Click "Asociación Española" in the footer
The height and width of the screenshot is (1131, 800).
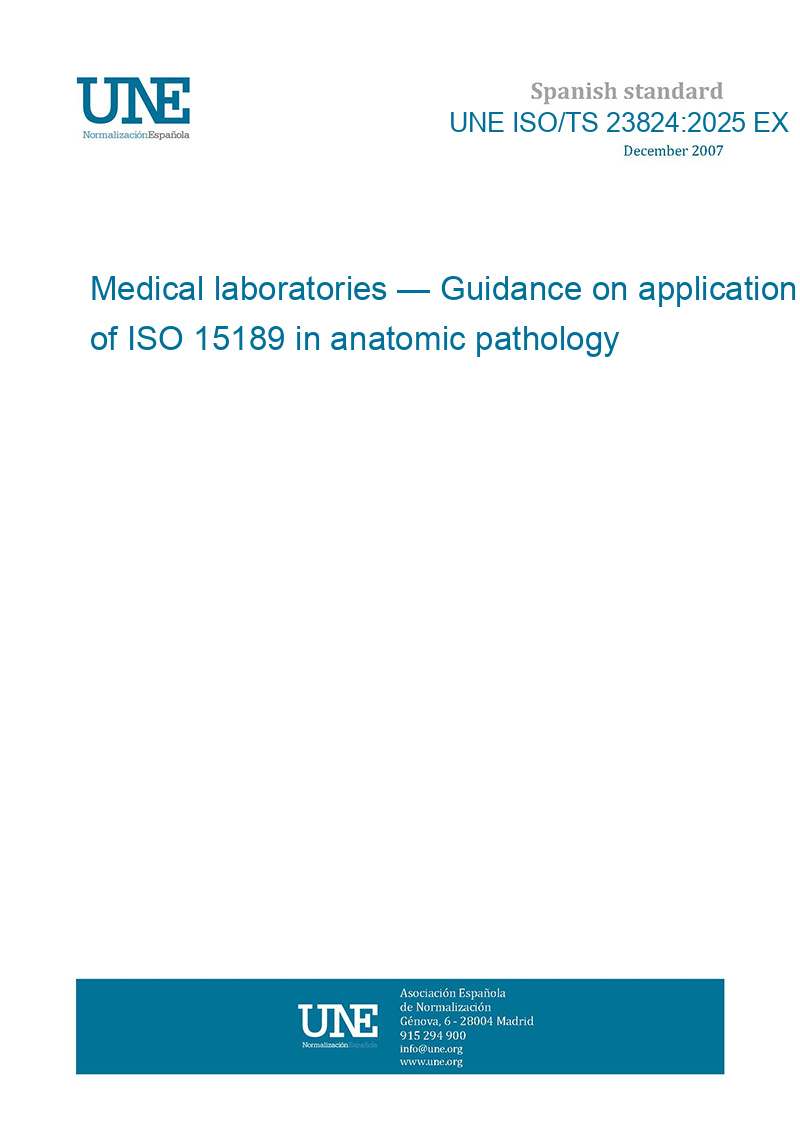[452, 993]
